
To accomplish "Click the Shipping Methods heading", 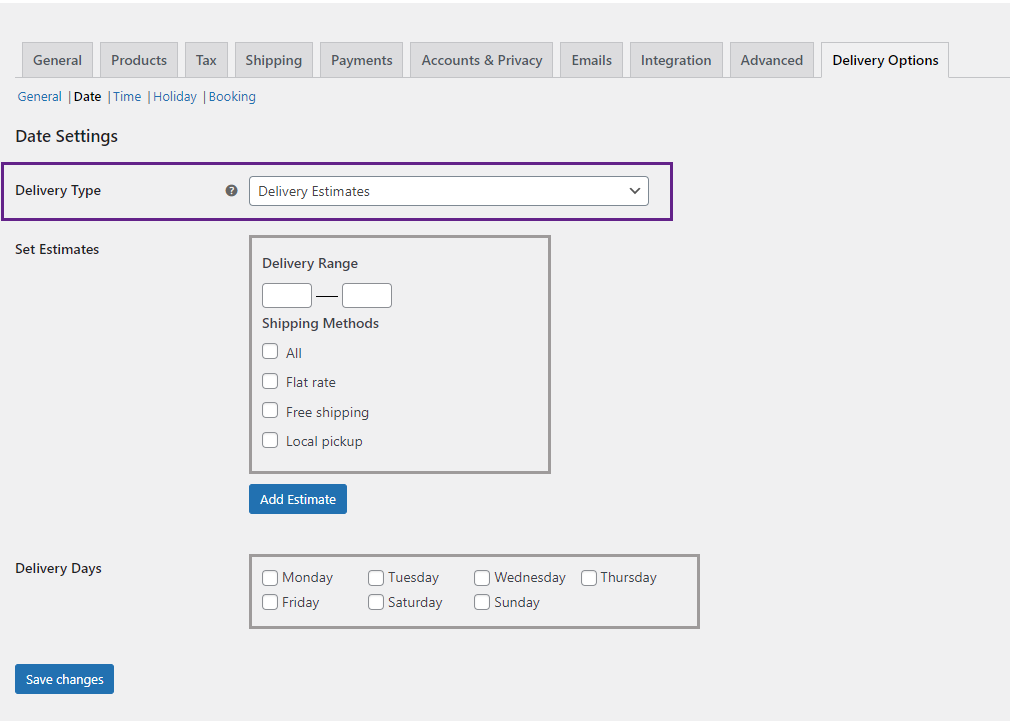I will [320, 323].
